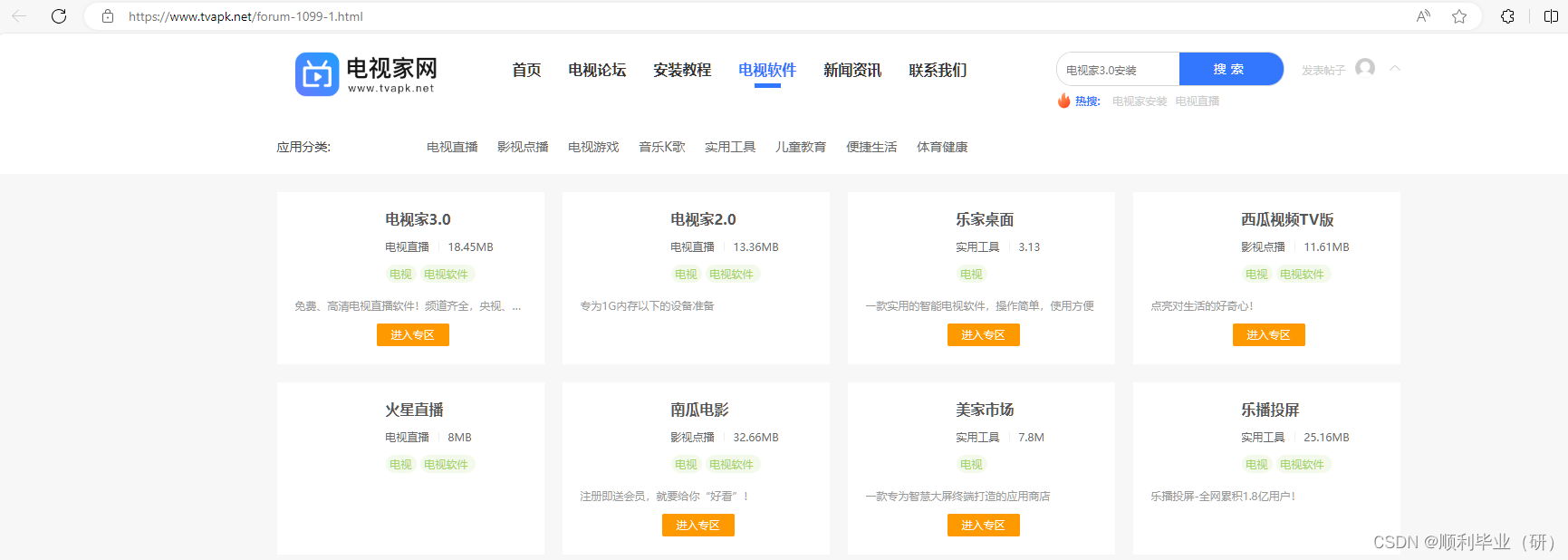Open the 联系我们 nav item
The height and width of the screenshot is (560, 1568).
coord(938,70)
